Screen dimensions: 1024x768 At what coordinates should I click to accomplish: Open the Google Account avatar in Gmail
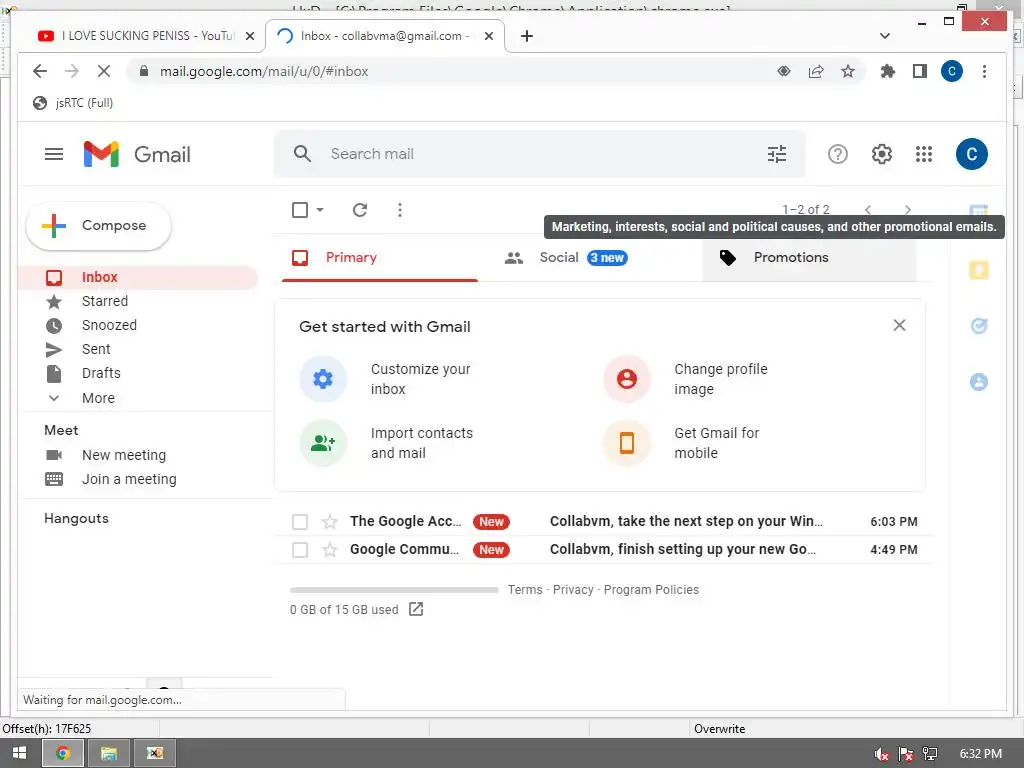click(x=971, y=154)
